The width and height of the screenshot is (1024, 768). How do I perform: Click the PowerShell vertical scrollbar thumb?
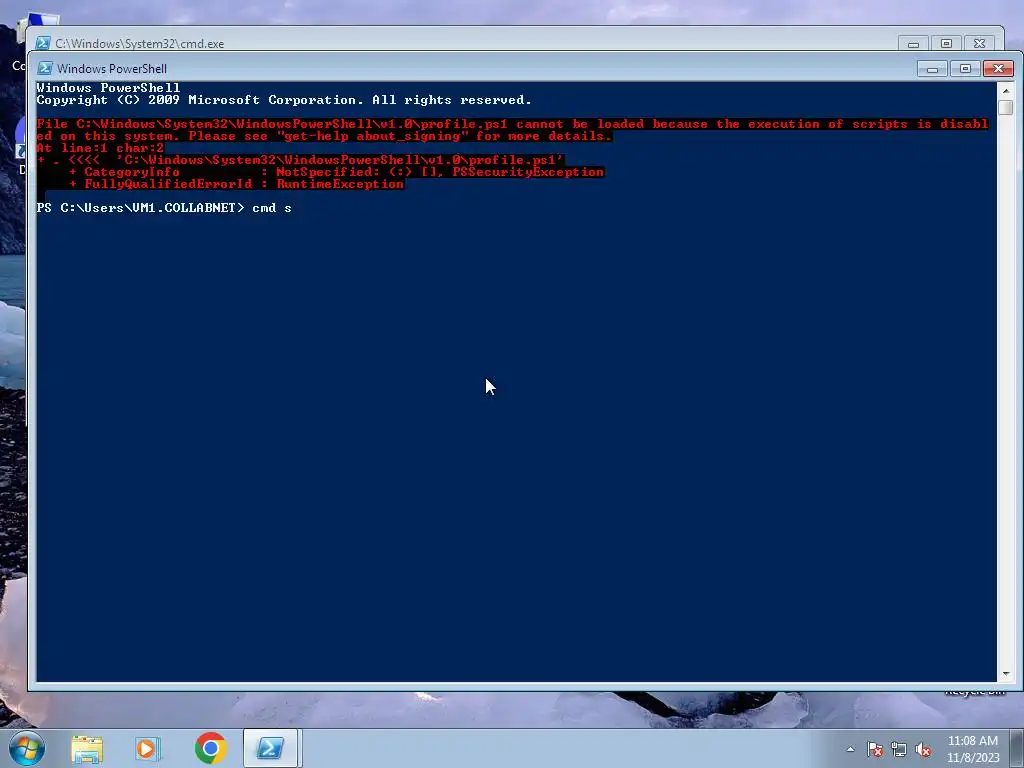1006,108
